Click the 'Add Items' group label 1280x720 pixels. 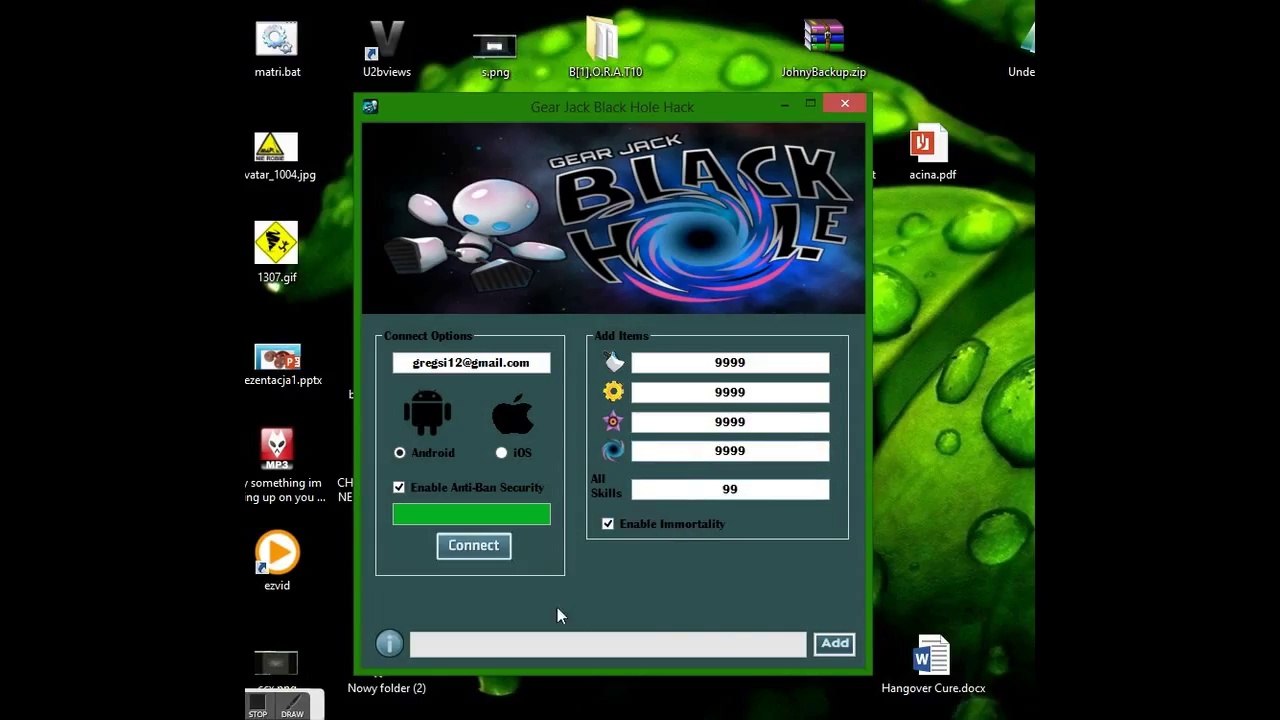(621, 336)
